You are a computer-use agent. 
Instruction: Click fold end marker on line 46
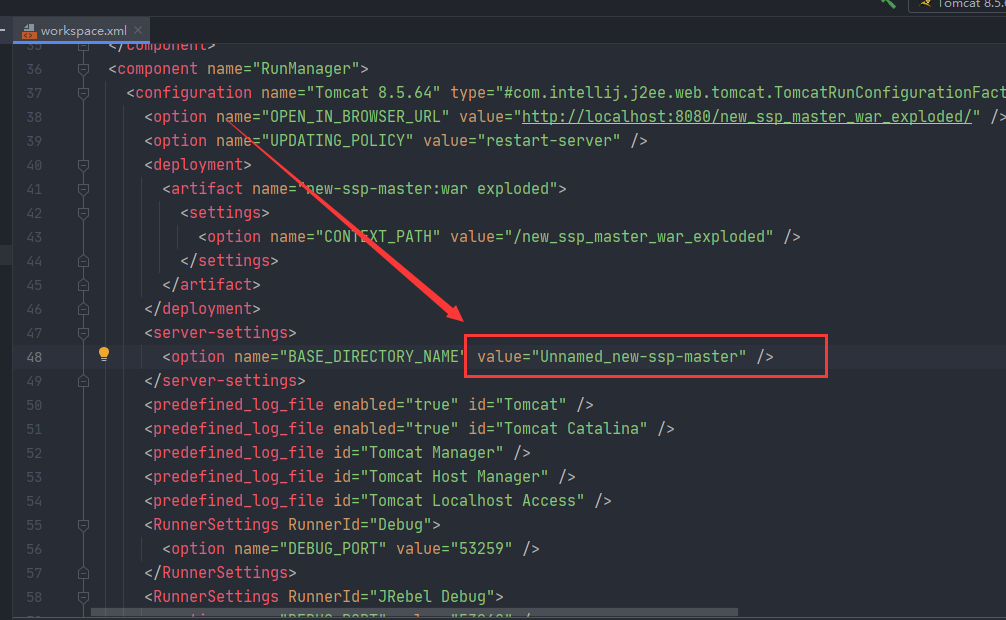[x=83, y=309]
